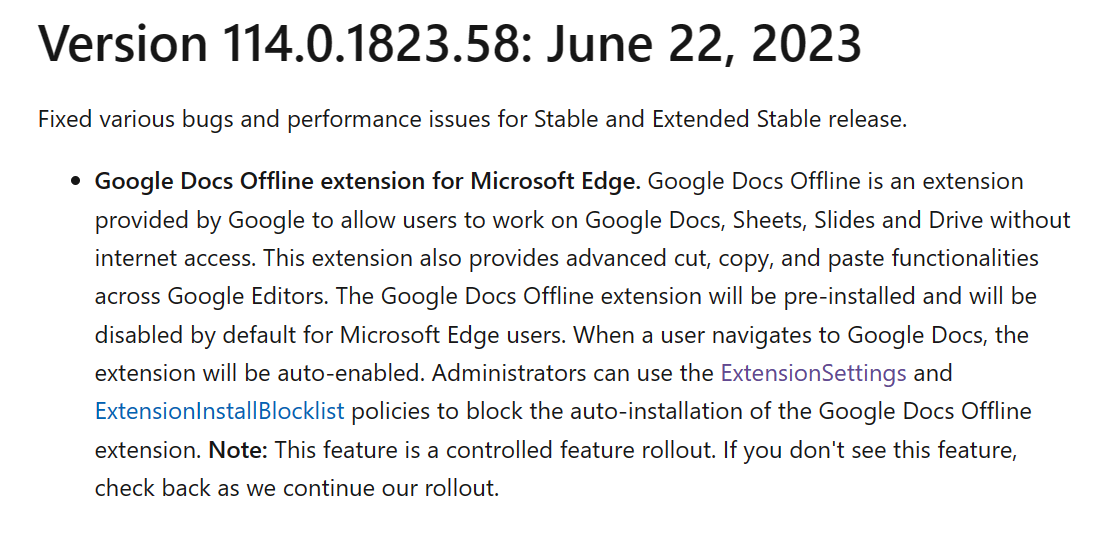Click the ExtensionSettings policy link
This screenshot has height=539, width=1111.
[x=813, y=373]
